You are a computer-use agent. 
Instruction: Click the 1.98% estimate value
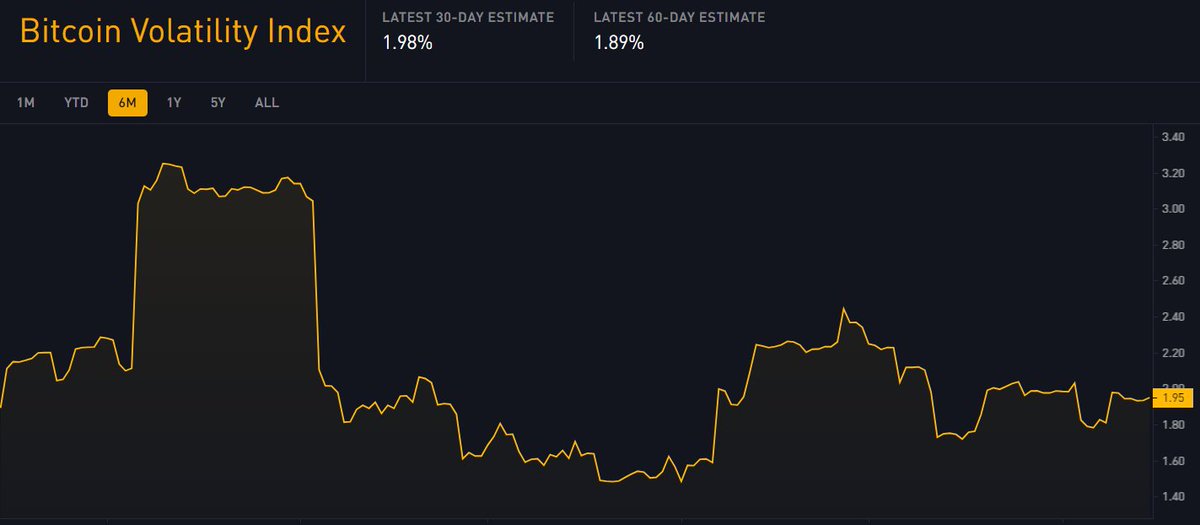[x=407, y=43]
